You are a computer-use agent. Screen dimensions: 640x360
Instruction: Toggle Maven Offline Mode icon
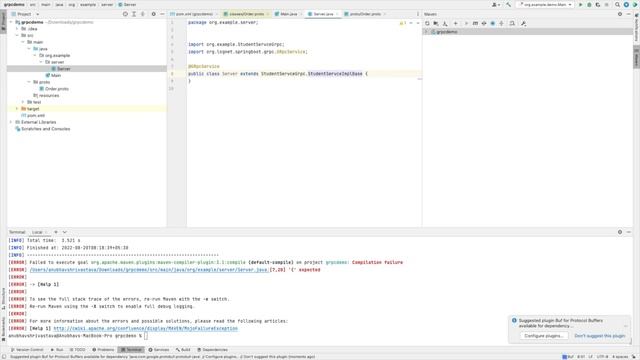pos(484,24)
